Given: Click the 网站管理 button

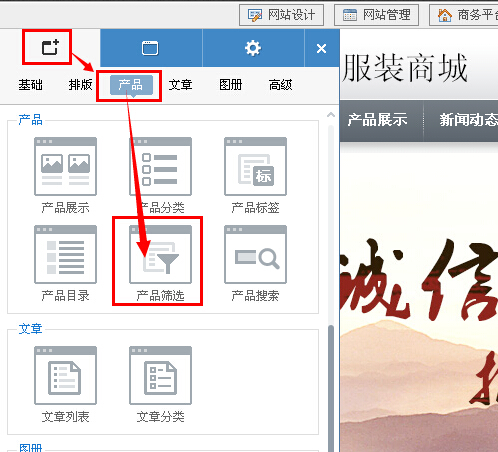Looking at the screenshot, I should (376, 15).
